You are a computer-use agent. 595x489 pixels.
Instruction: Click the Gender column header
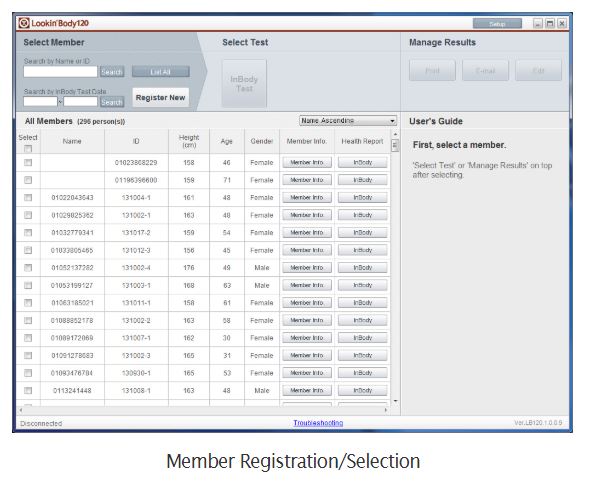pyautogui.click(x=262, y=141)
